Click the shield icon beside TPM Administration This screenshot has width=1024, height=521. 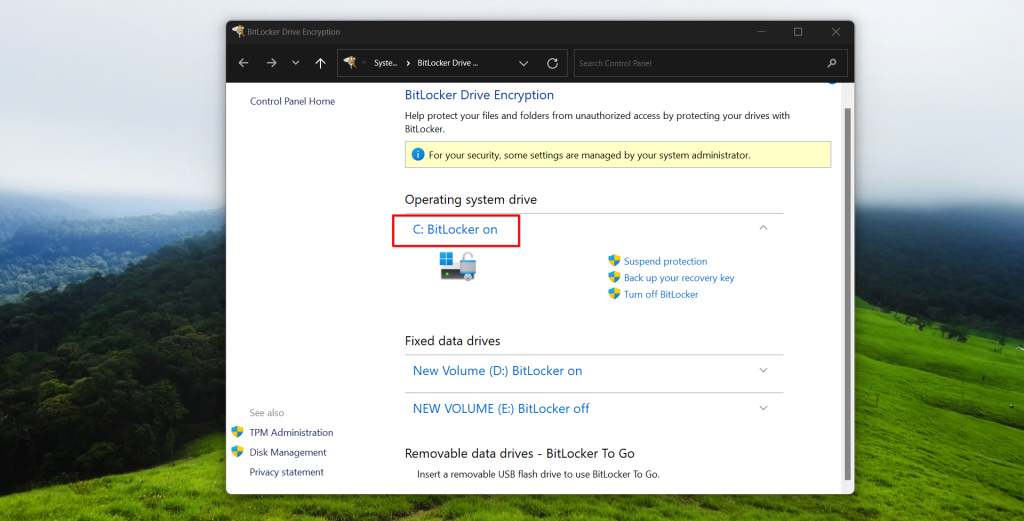(x=237, y=432)
